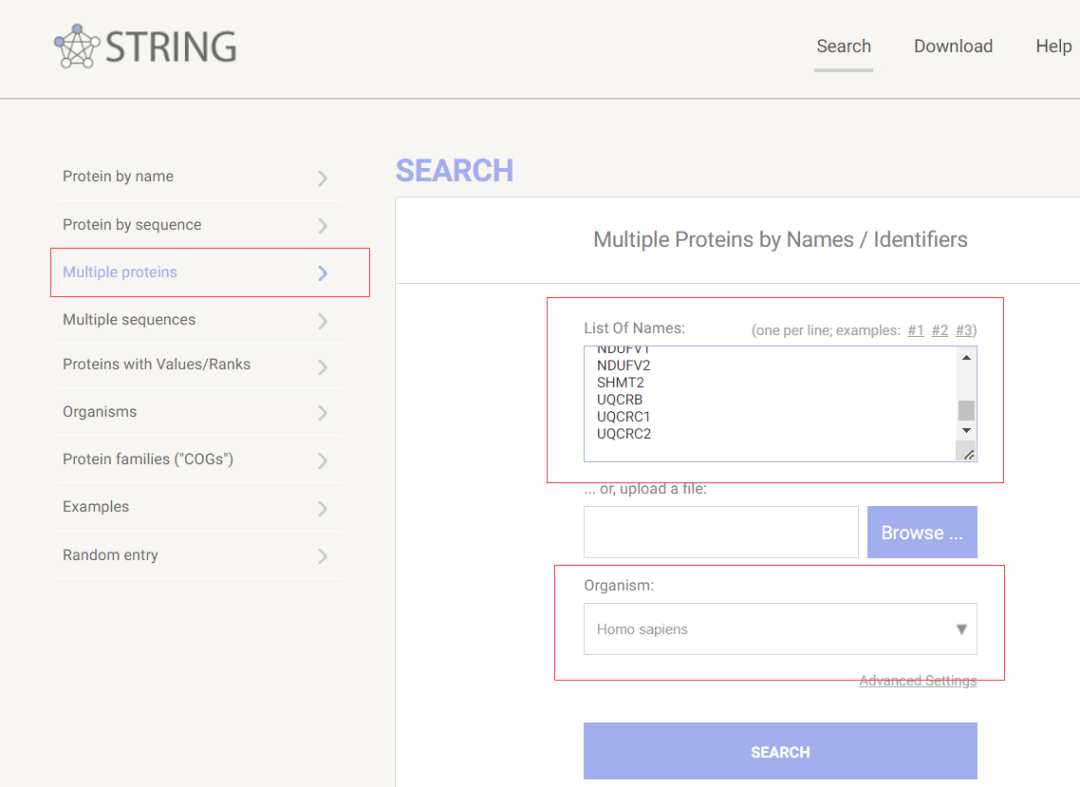Screen dimensions: 1080x787
Task: Click chevron arrow beside Random entry
Action: [322, 556]
